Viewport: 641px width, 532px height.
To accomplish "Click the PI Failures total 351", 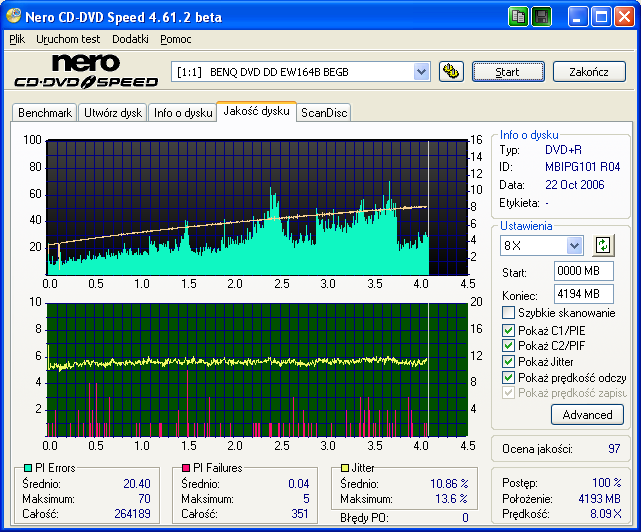I will [300, 514].
